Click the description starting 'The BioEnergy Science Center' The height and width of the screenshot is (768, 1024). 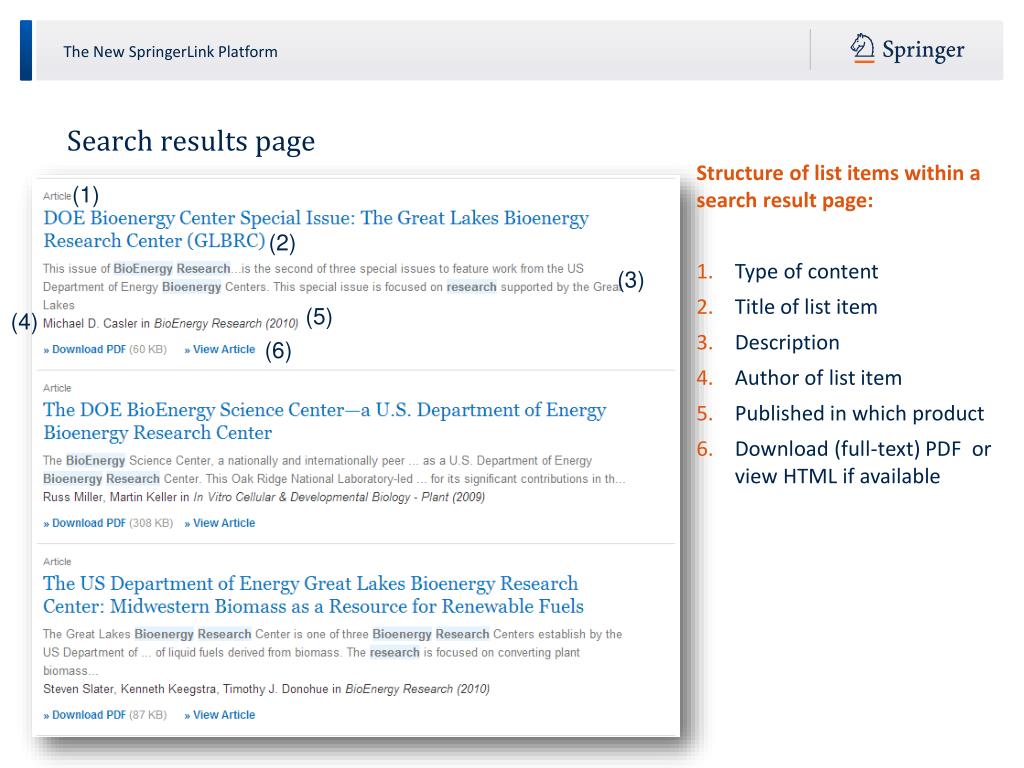pyautogui.click(x=334, y=470)
